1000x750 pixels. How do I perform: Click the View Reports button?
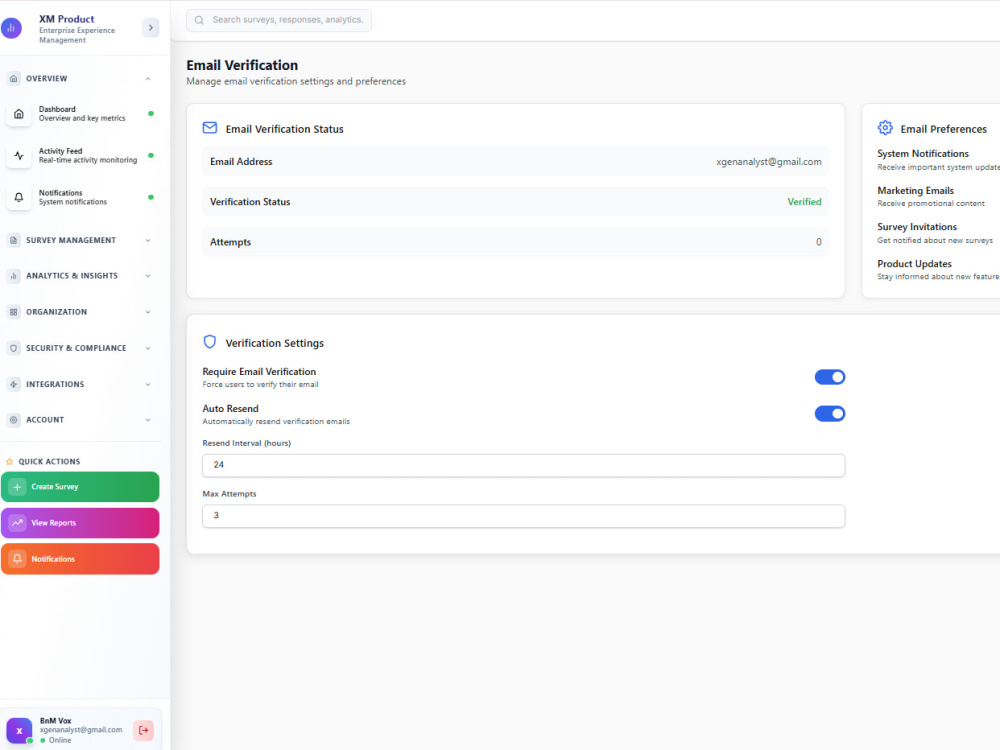(80, 523)
